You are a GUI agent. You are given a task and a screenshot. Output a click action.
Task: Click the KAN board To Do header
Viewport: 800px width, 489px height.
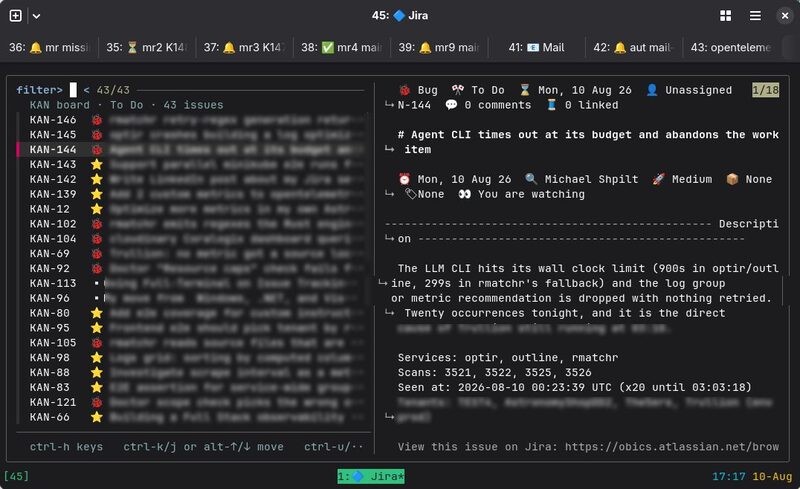coord(126,105)
